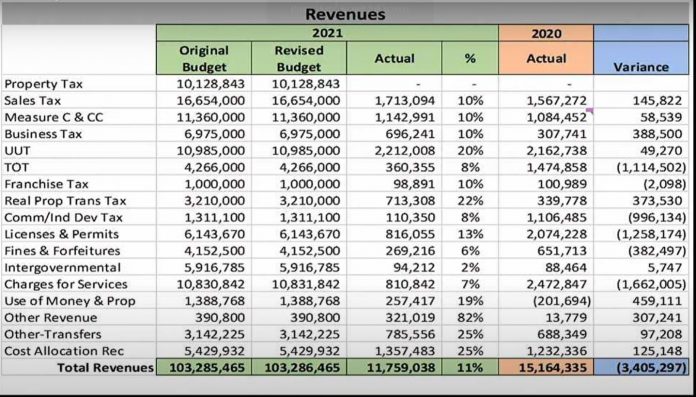Select the Original Budget column header
The image size is (696, 397).
204,58
